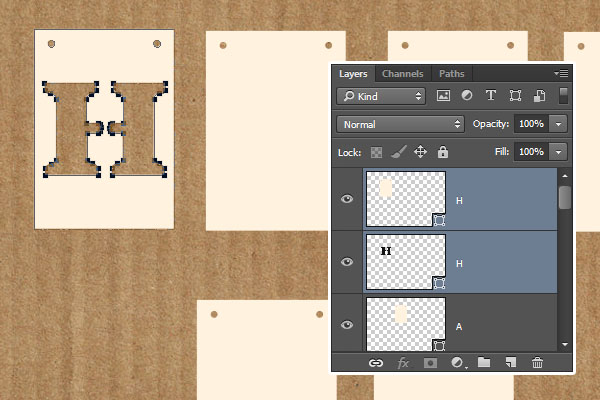Select top H layer thumbnail with card shape

coord(406,199)
